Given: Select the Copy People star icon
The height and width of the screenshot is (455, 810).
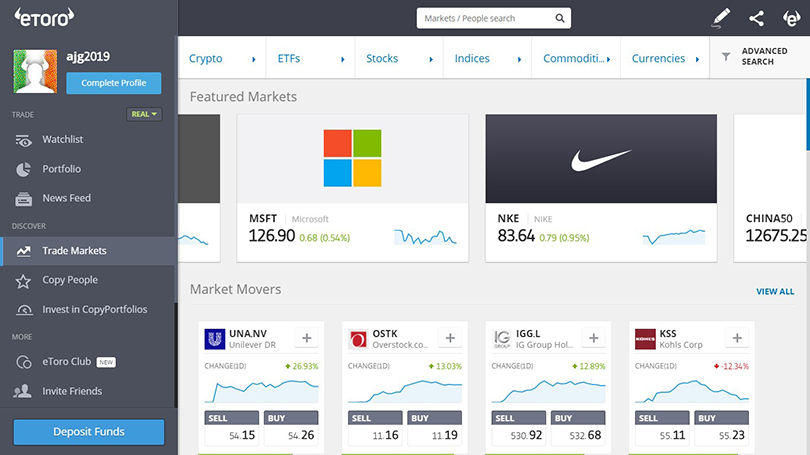Looking at the screenshot, I should click(x=23, y=281).
